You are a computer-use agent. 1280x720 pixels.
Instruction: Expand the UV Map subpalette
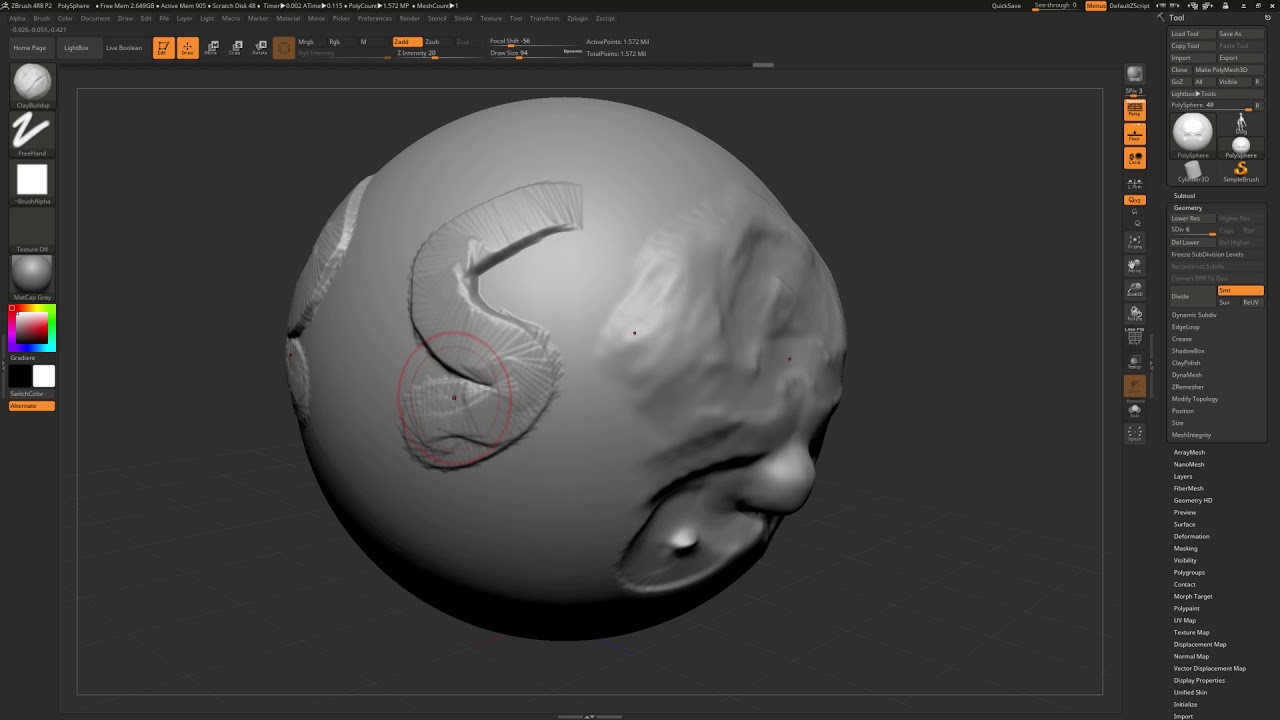click(1184, 621)
